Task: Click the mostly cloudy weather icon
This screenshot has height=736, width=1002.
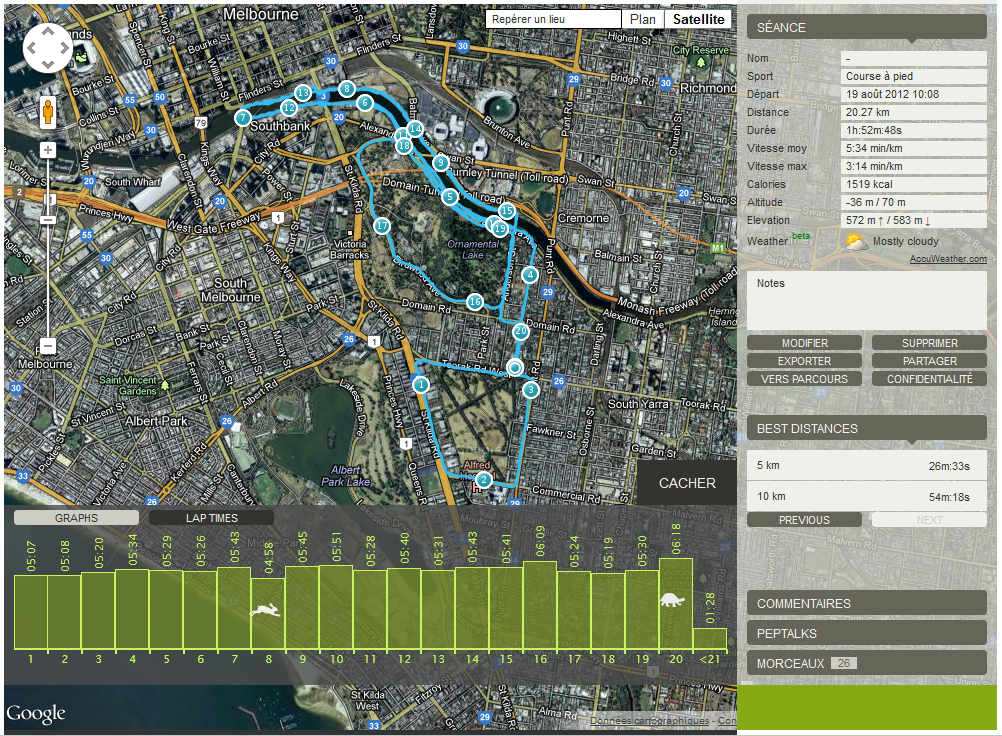Action: tap(856, 241)
